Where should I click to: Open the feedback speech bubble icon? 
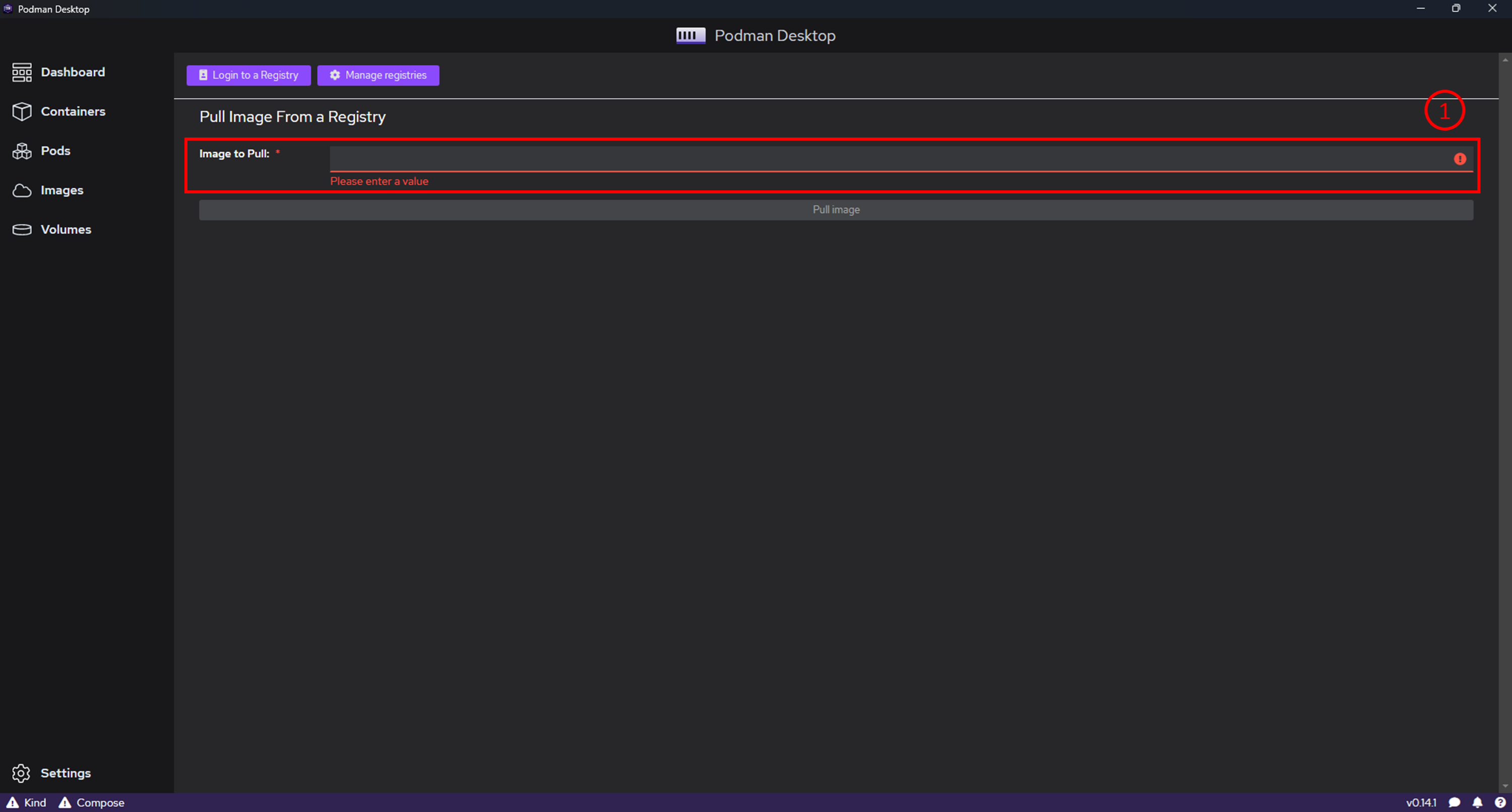click(x=1455, y=802)
